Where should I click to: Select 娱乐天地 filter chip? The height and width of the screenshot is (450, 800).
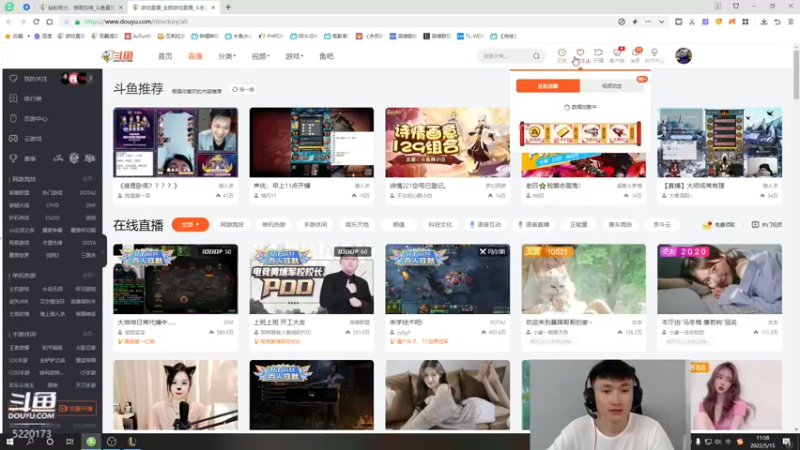(357, 224)
